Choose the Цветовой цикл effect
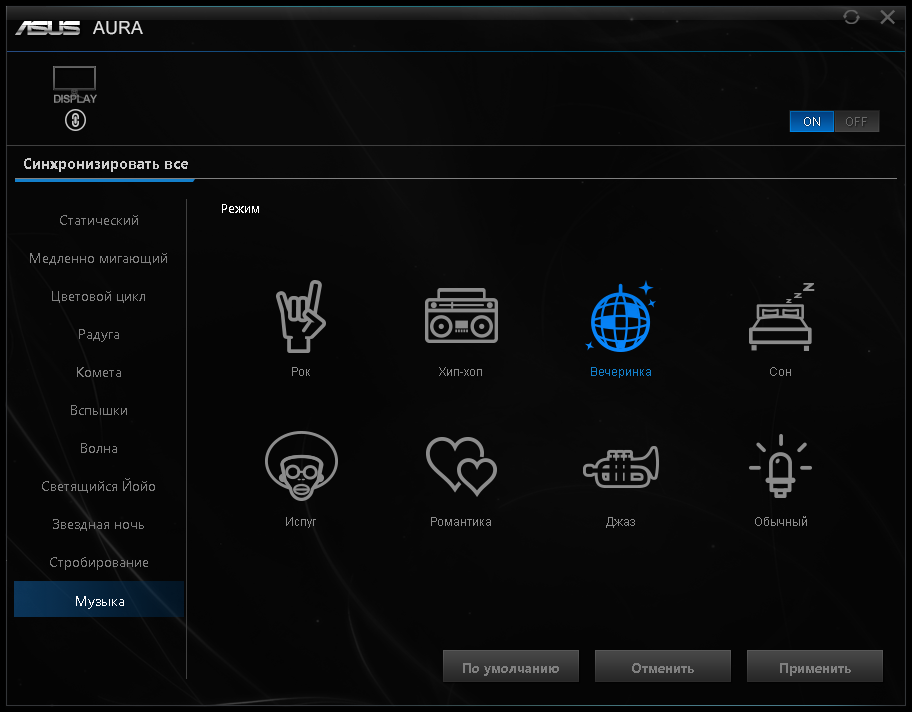This screenshot has height=712, width=912. point(99,297)
